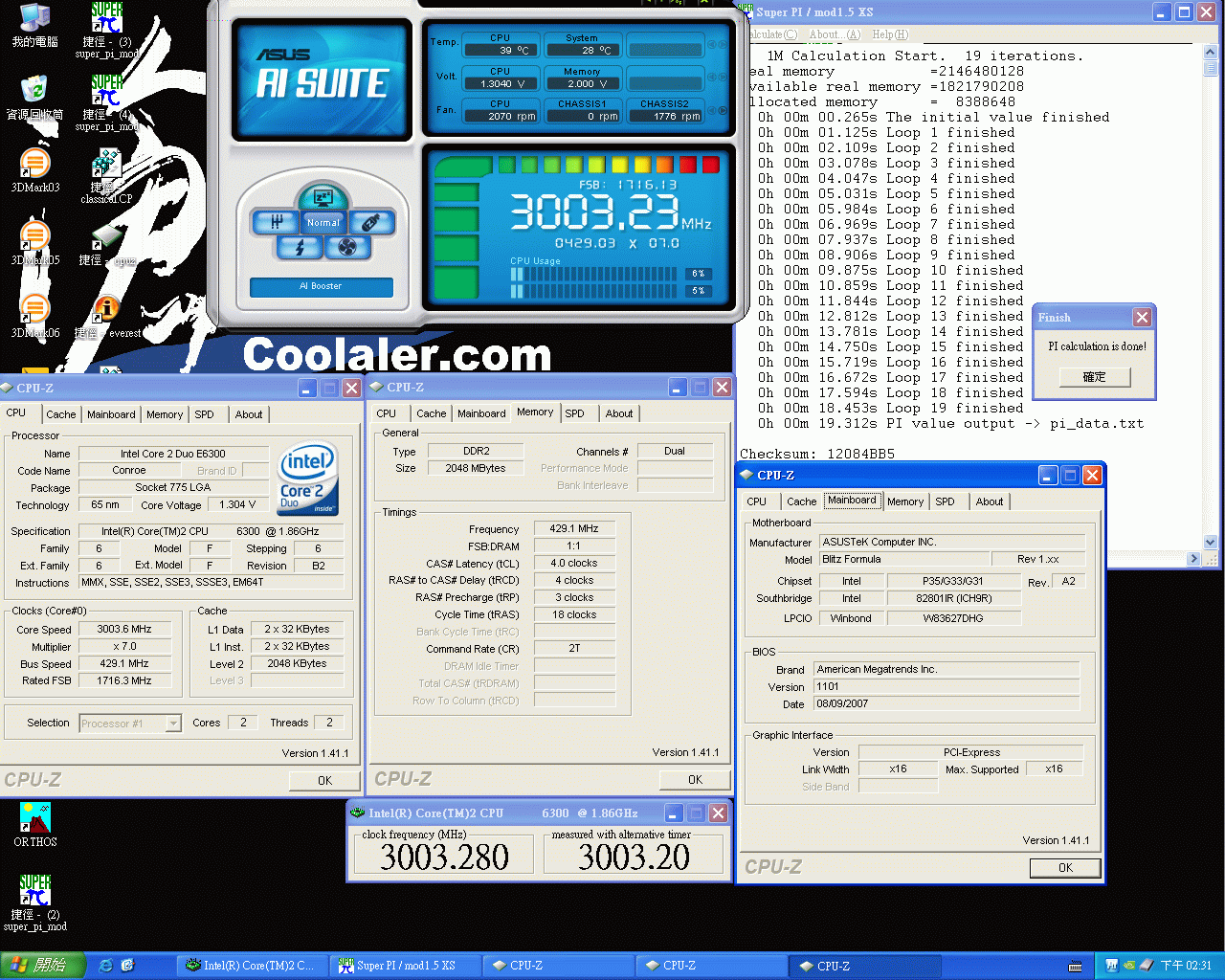Confirm the 'PI calculation is done' Finish dialog

[1094, 377]
